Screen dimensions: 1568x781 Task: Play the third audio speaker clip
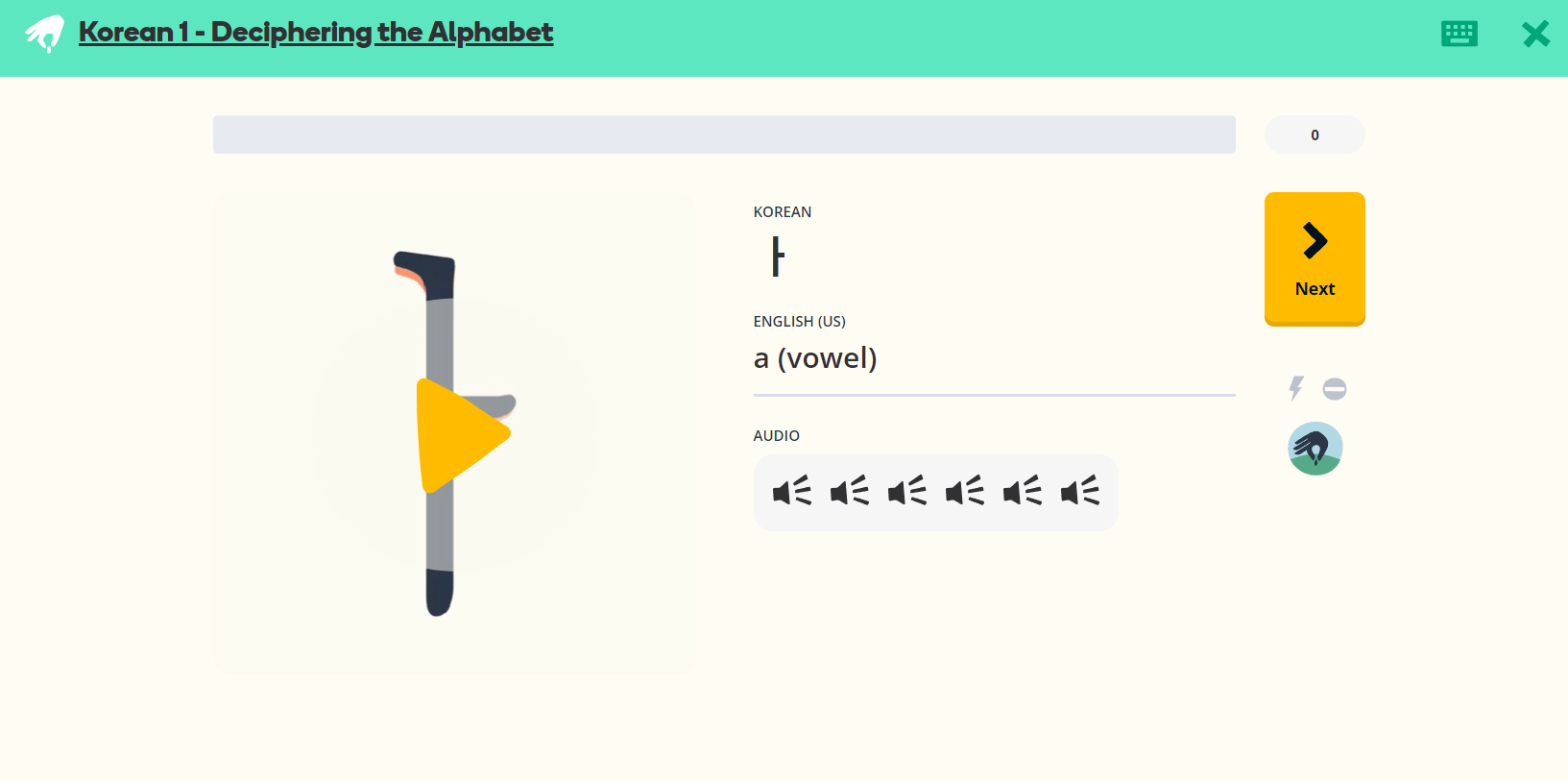(x=907, y=492)
